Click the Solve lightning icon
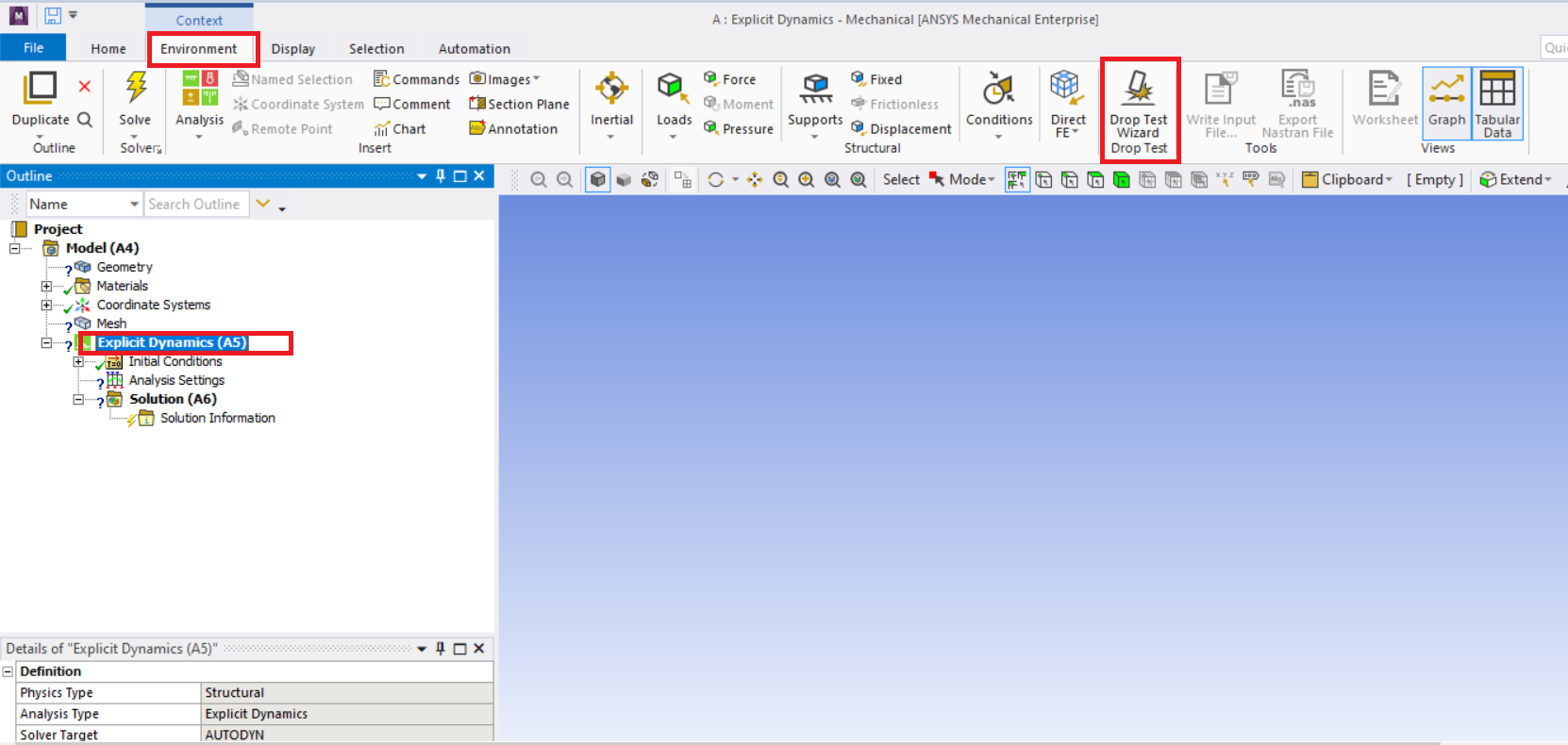The width and height of the screenshot is (1568, 745). [136, 88]
